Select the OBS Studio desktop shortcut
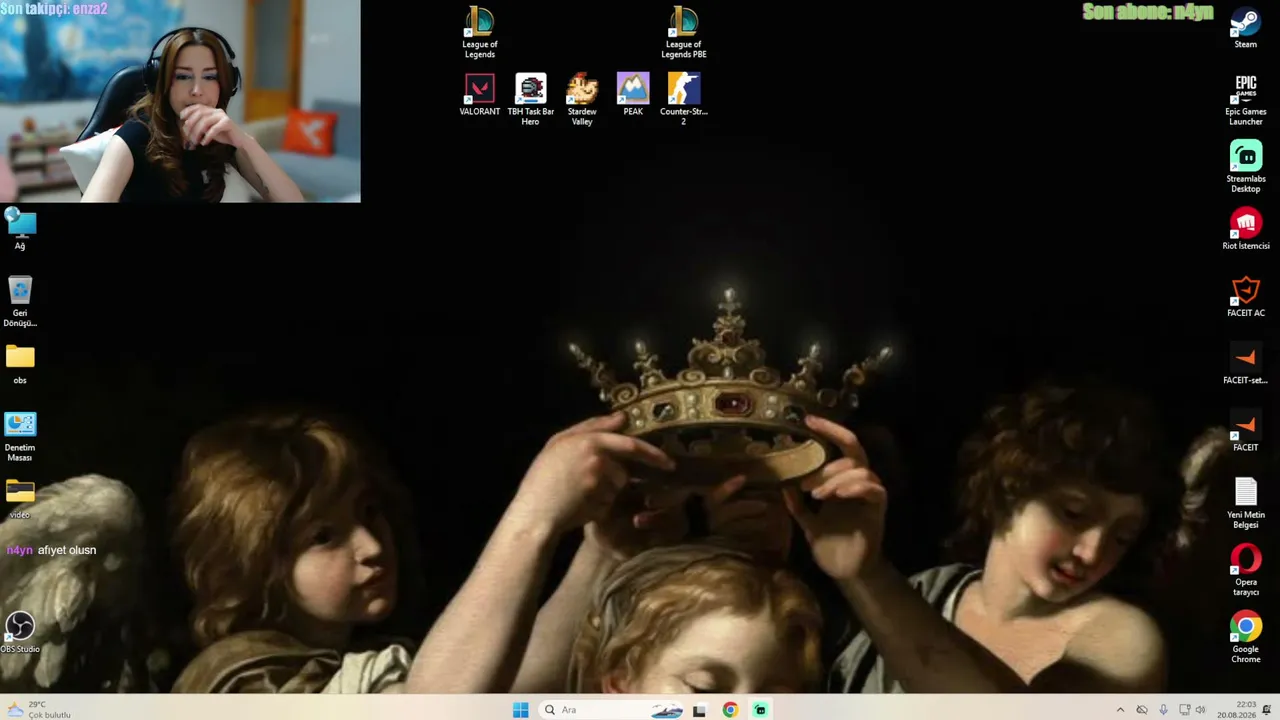The height and width of the screenshot is (720, 1280). [x=20, y=632]
